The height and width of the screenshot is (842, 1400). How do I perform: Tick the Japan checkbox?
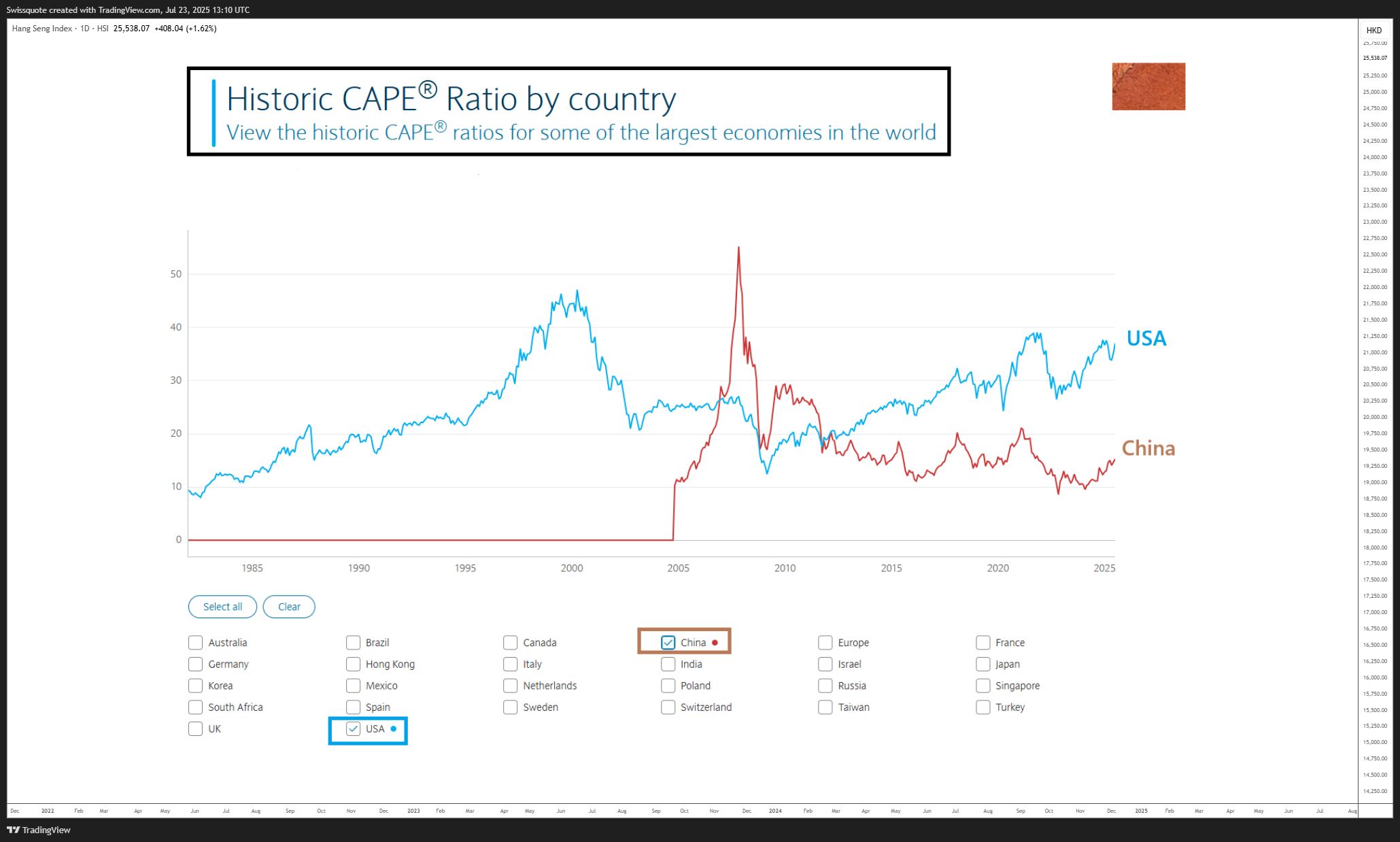click(983, 664)
